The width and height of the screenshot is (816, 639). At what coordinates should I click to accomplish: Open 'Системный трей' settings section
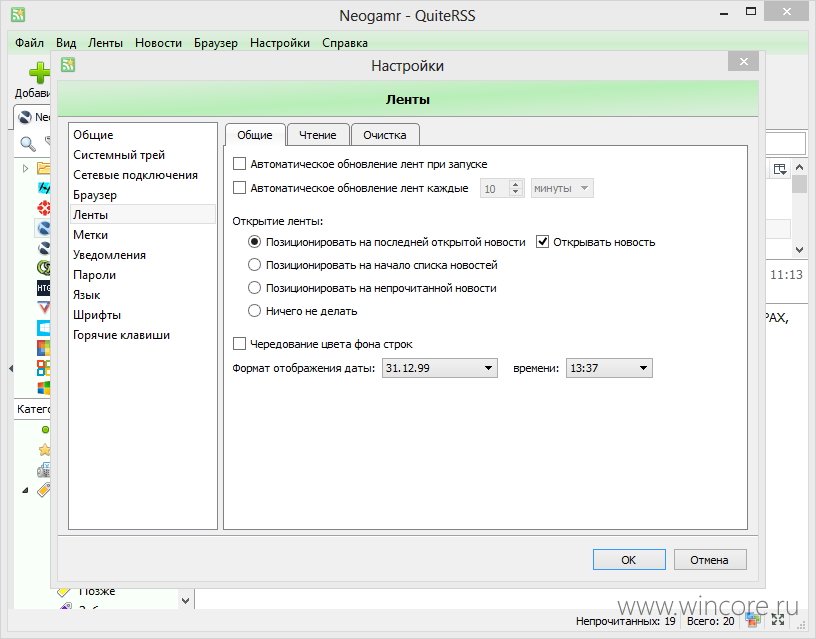(143, 155)
